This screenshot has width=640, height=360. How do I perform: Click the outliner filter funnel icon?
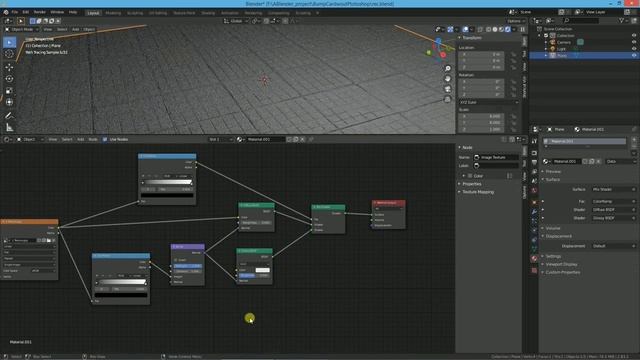click(x=622, y=20)
